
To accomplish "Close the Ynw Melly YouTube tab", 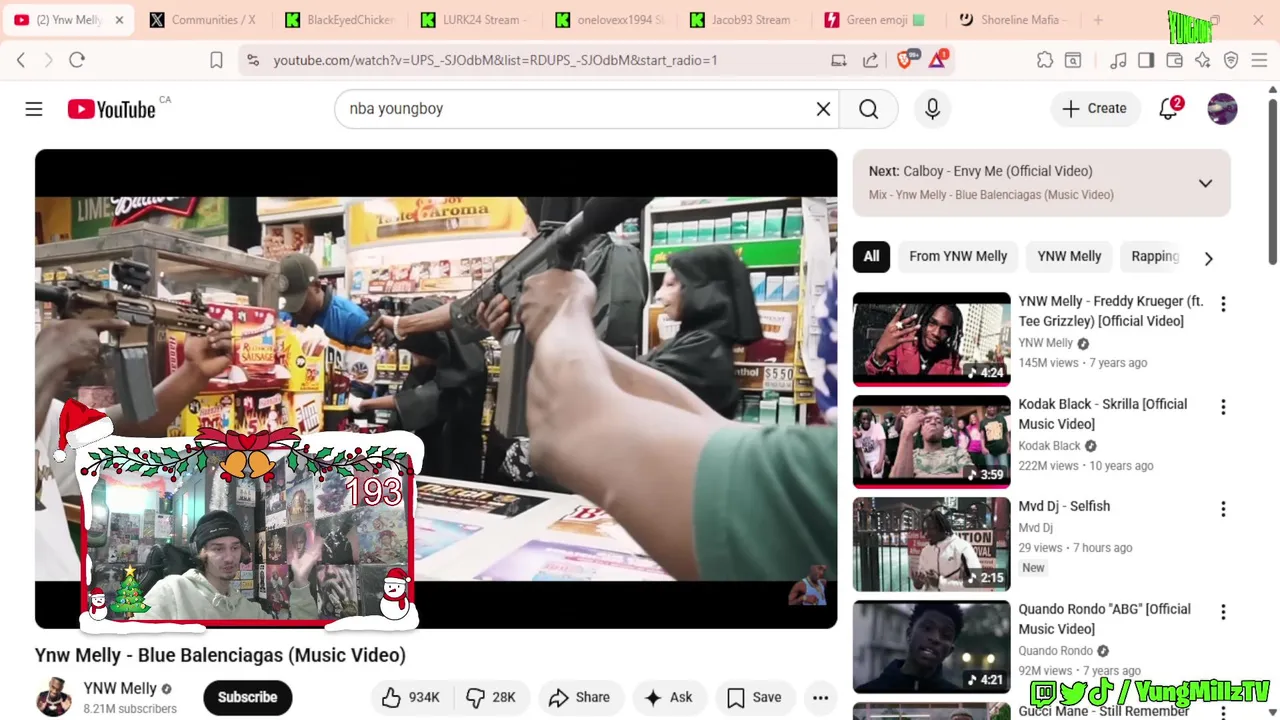I will coord(119,20).
